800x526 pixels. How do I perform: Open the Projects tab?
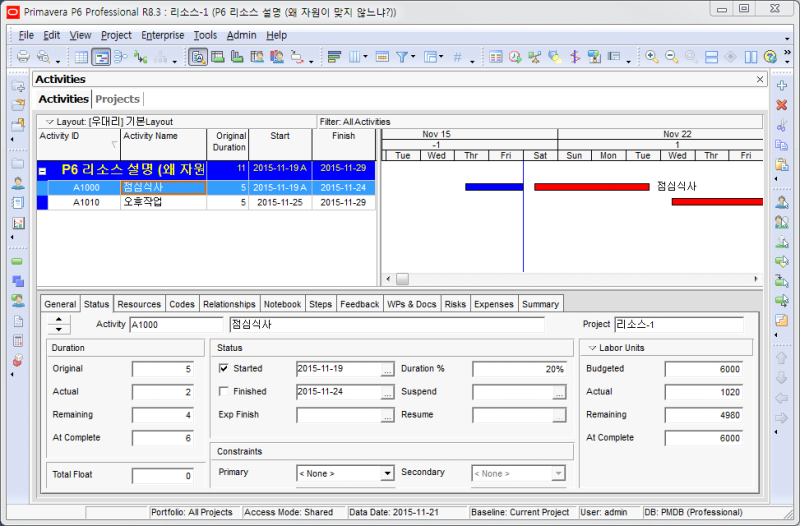click(x=117, y=99)
